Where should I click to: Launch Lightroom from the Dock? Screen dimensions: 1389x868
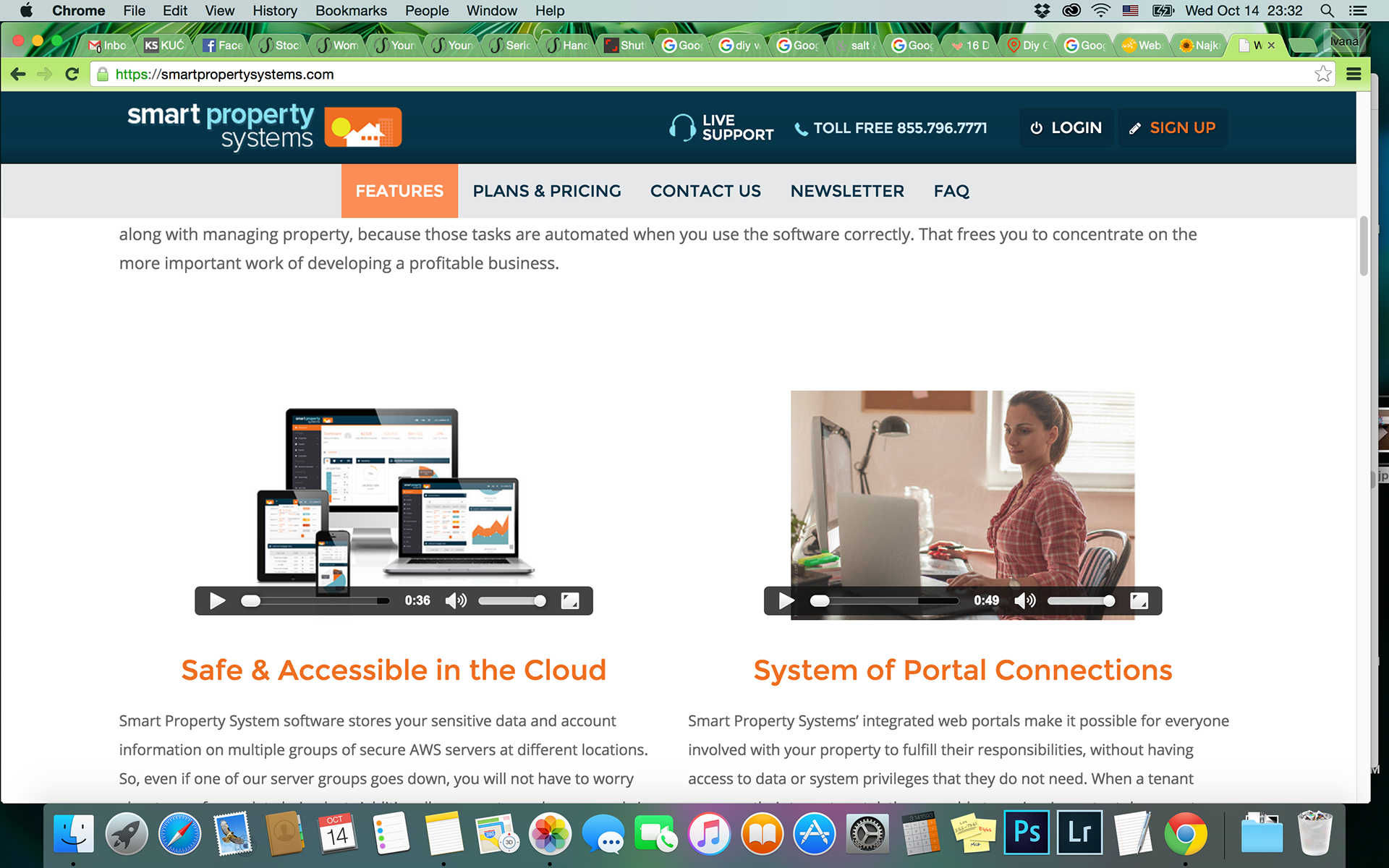click(x=1079, y=833)
